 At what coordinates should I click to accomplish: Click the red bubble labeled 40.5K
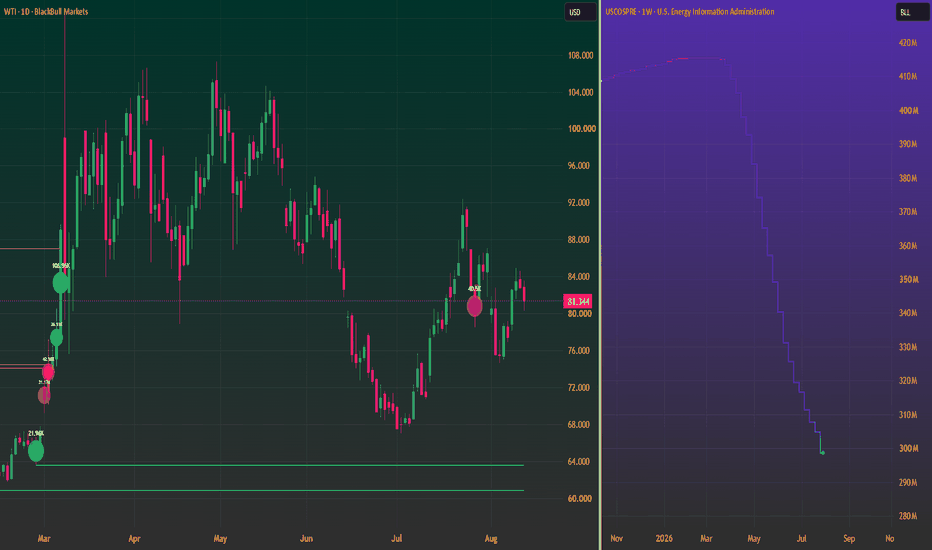click(x=474, y=306)
